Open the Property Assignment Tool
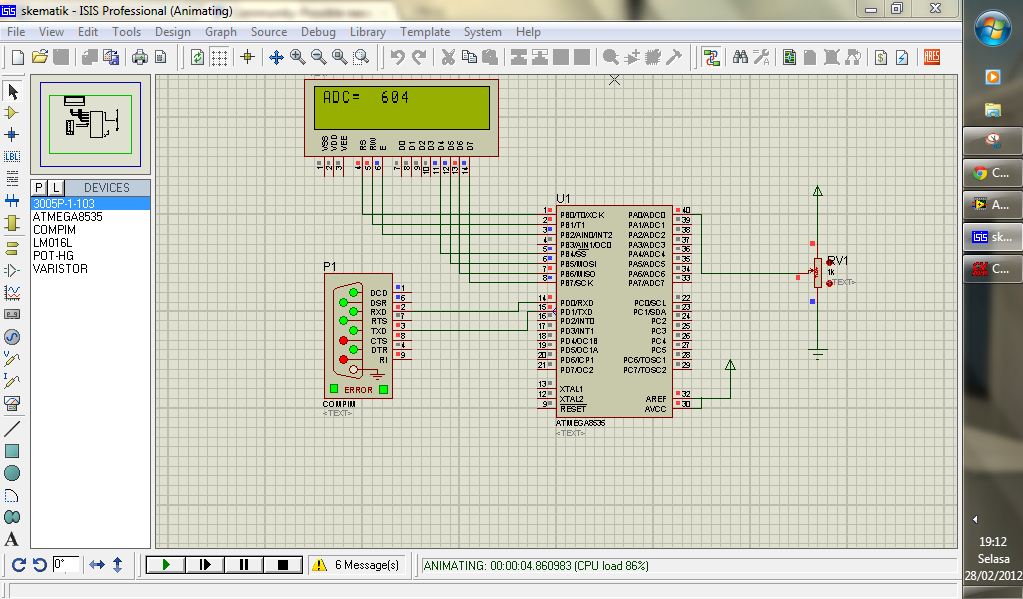Screen dimensions: 1023x599 761,57
